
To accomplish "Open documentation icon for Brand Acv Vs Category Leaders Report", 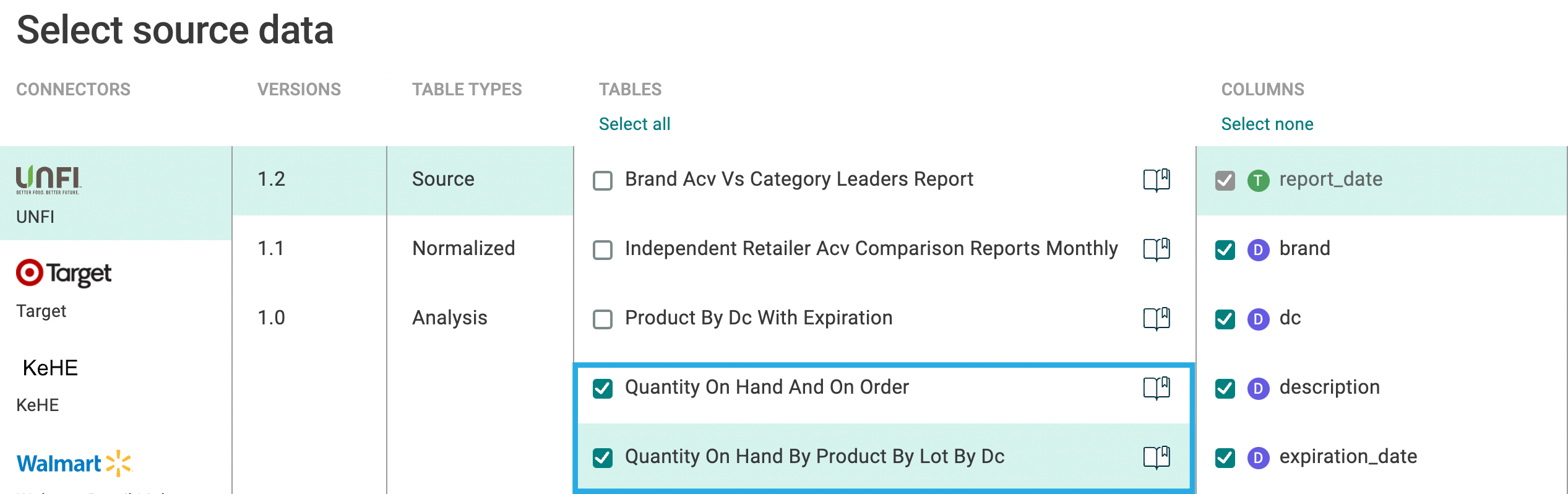I will (1156, 180).
